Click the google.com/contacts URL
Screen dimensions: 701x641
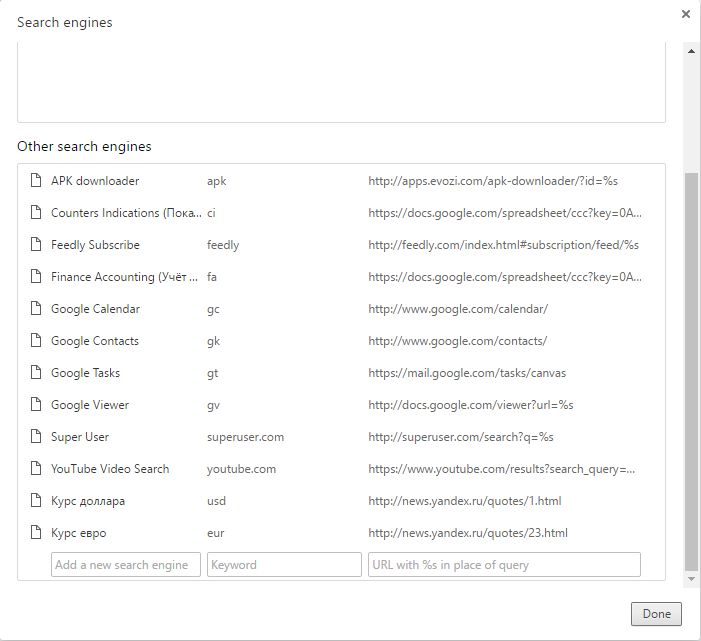tap(457, 341)
